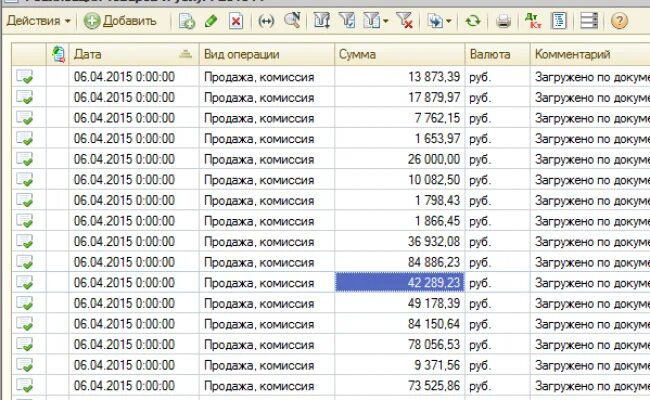Select the sum cell 73 525,86
Screen dimensions: 650x400
[x=400, y=385]
